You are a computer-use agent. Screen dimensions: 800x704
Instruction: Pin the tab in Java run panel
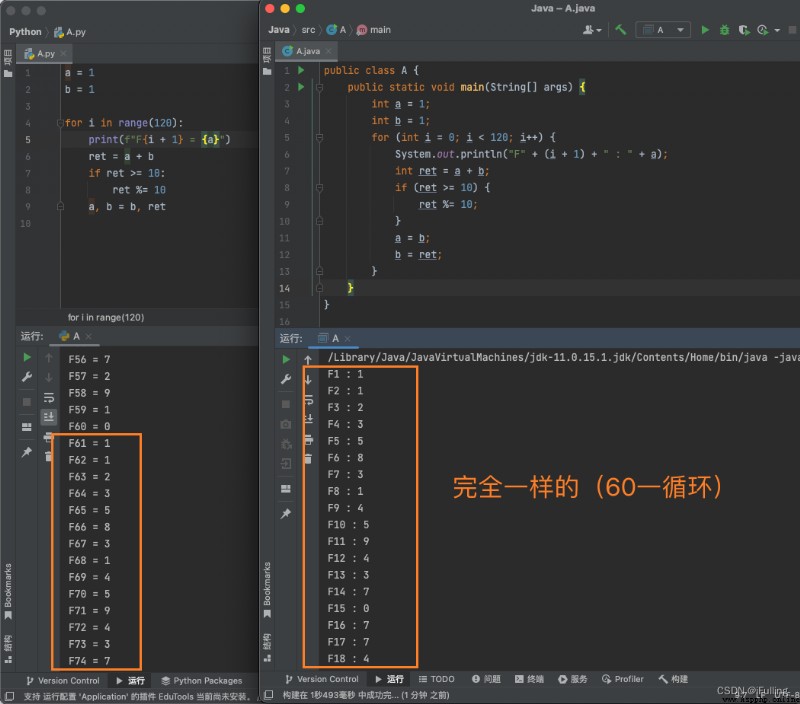point(286,514)
